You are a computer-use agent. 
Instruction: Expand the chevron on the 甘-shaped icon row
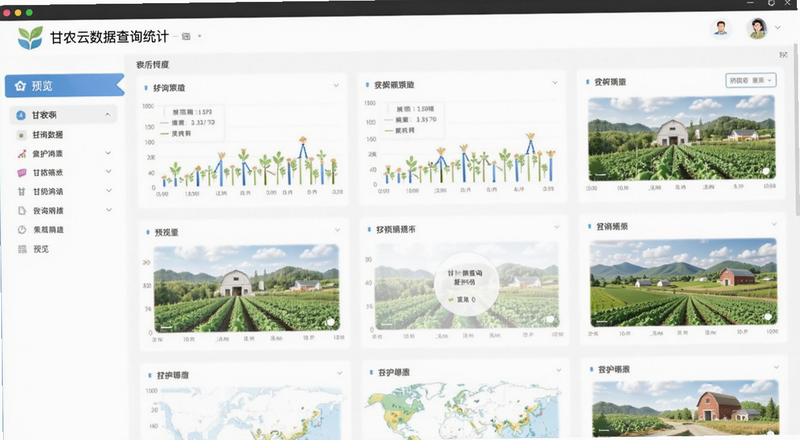click(109, 190)
